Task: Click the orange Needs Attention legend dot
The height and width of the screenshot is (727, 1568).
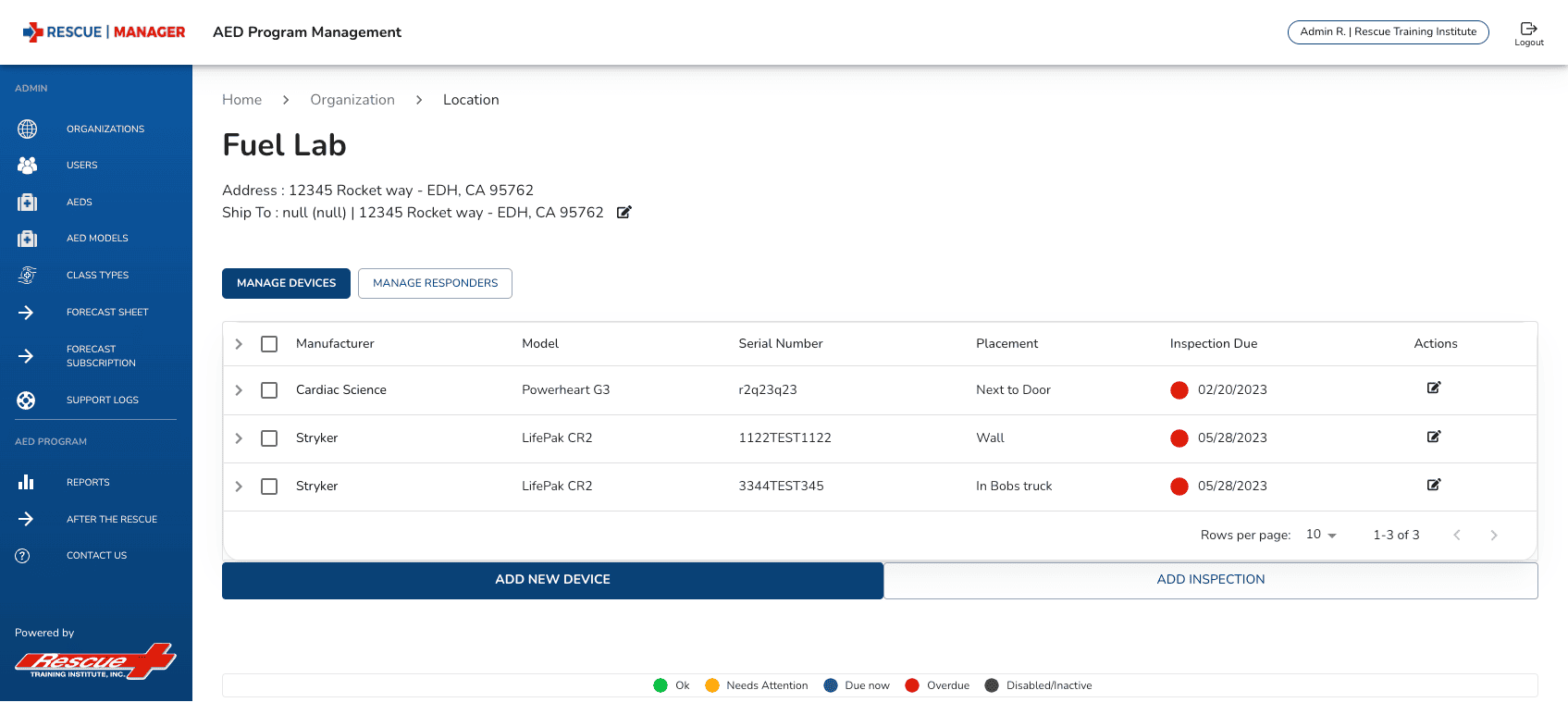Action: pyautogui.click(x=712, y=685)
